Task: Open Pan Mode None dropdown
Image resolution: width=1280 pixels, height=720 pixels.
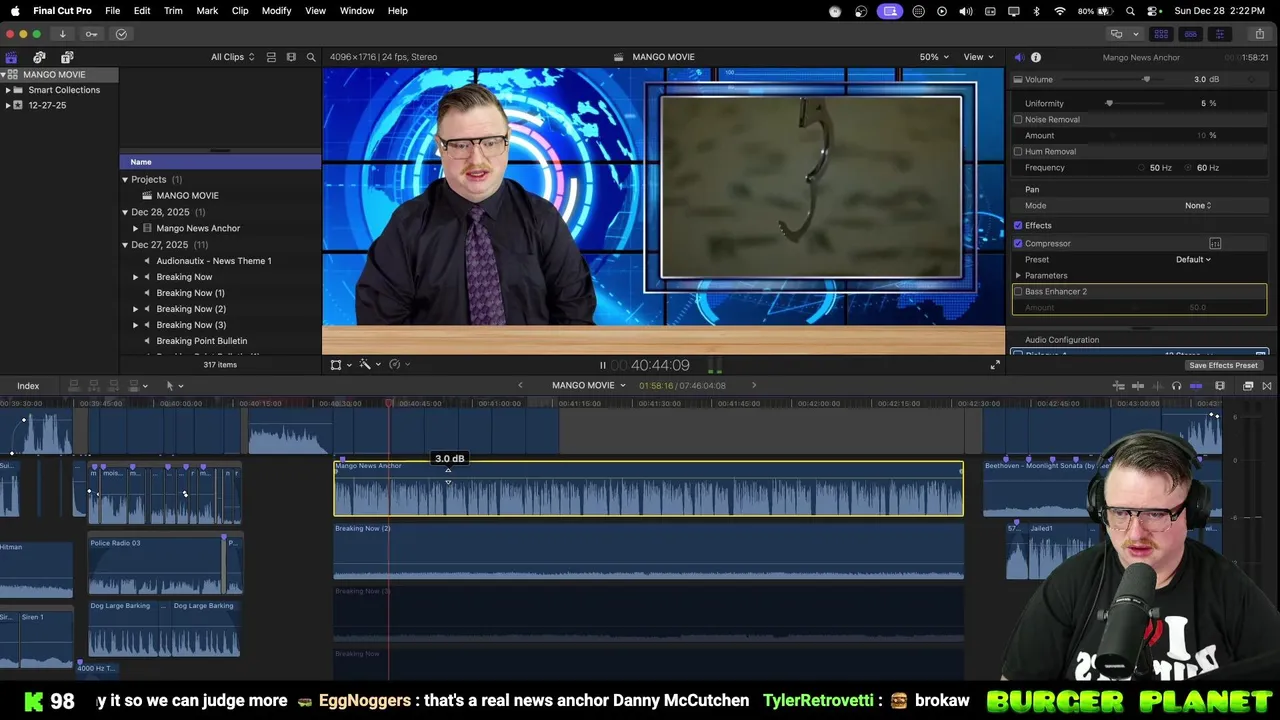Action: tap(1198, 205)
